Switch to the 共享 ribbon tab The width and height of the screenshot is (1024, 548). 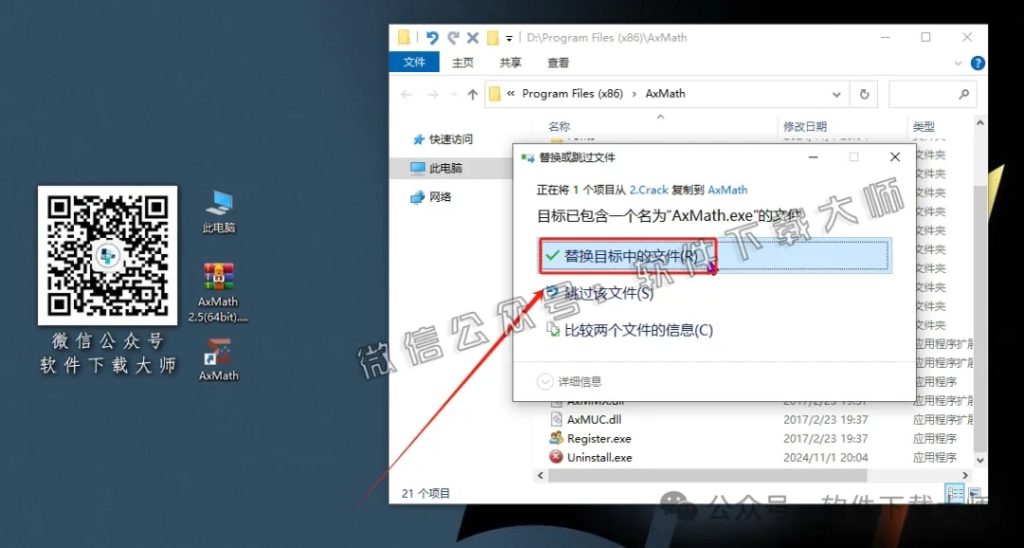click(x=511, y=63)
